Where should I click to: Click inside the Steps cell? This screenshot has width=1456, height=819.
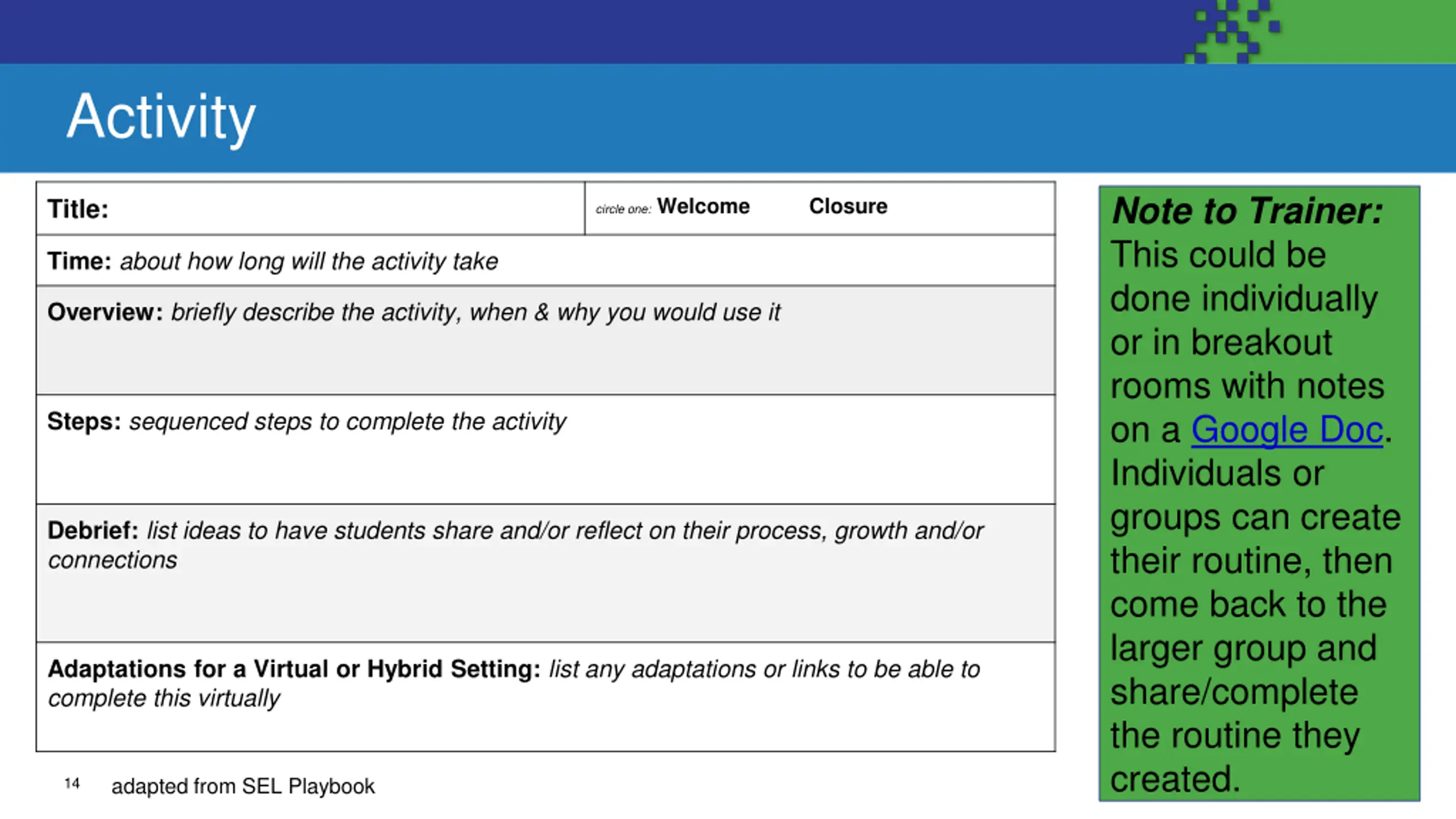pos(545,449)
